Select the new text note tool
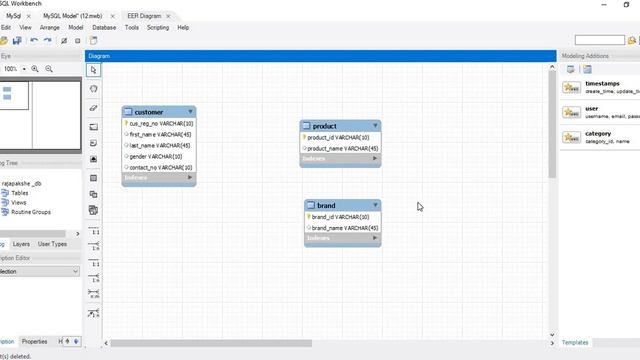The image size is (640, 360). [93, 143]
